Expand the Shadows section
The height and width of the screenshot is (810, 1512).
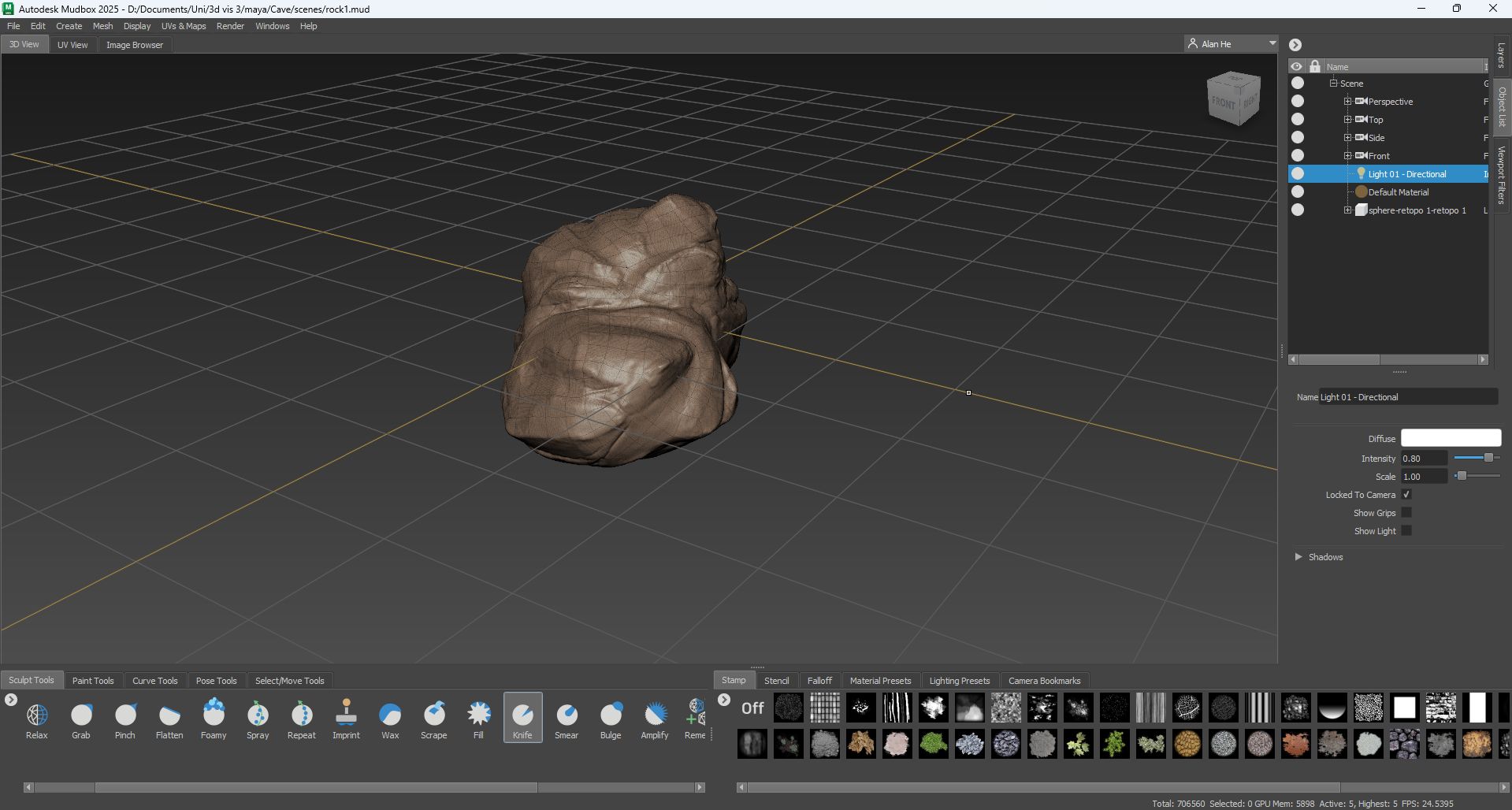click(1298, 556)
